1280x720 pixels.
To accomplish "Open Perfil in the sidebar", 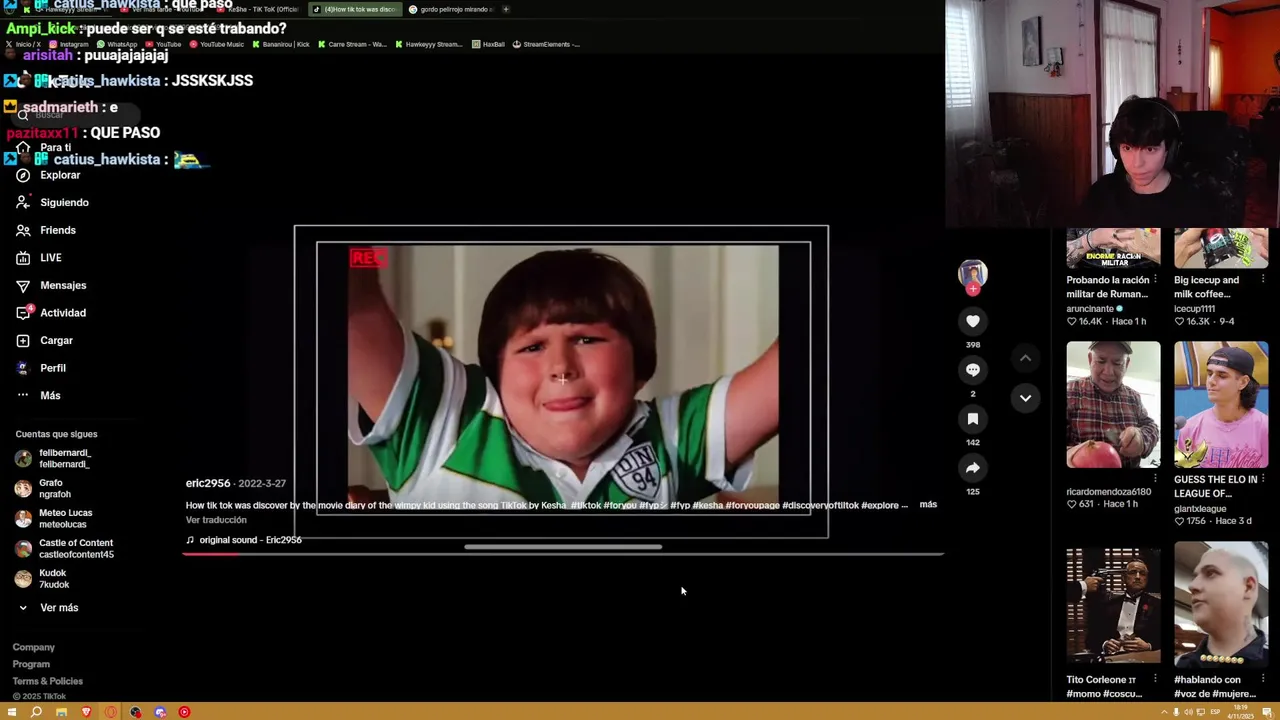I will 41,368.
